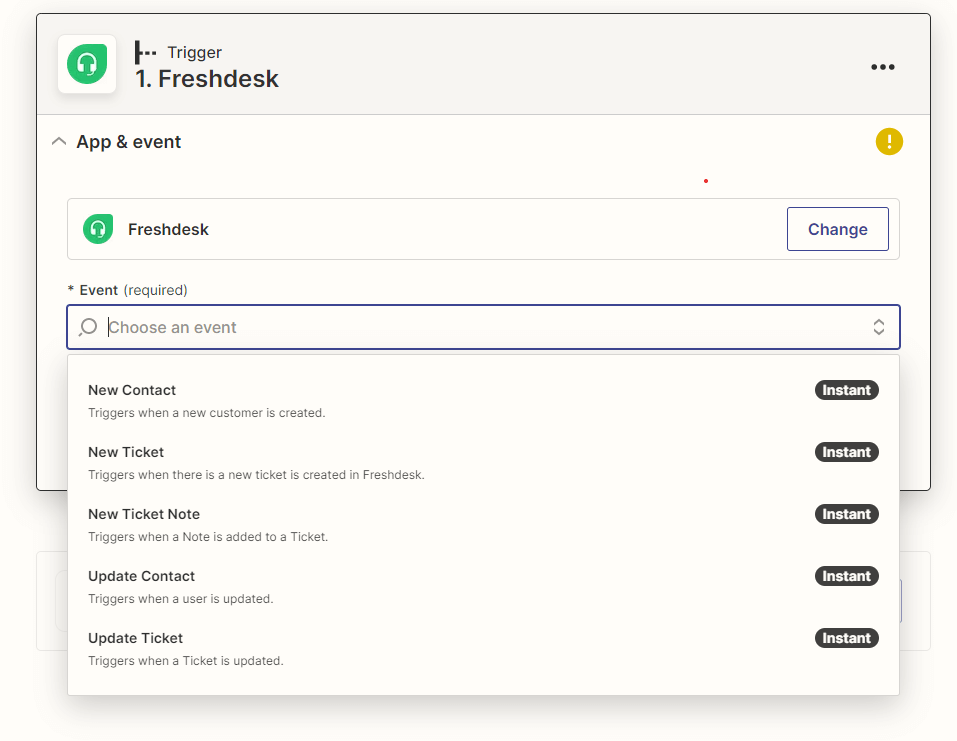Click 'Triggers when a Note is added' description
957x741 pixels.
point(208,537)
